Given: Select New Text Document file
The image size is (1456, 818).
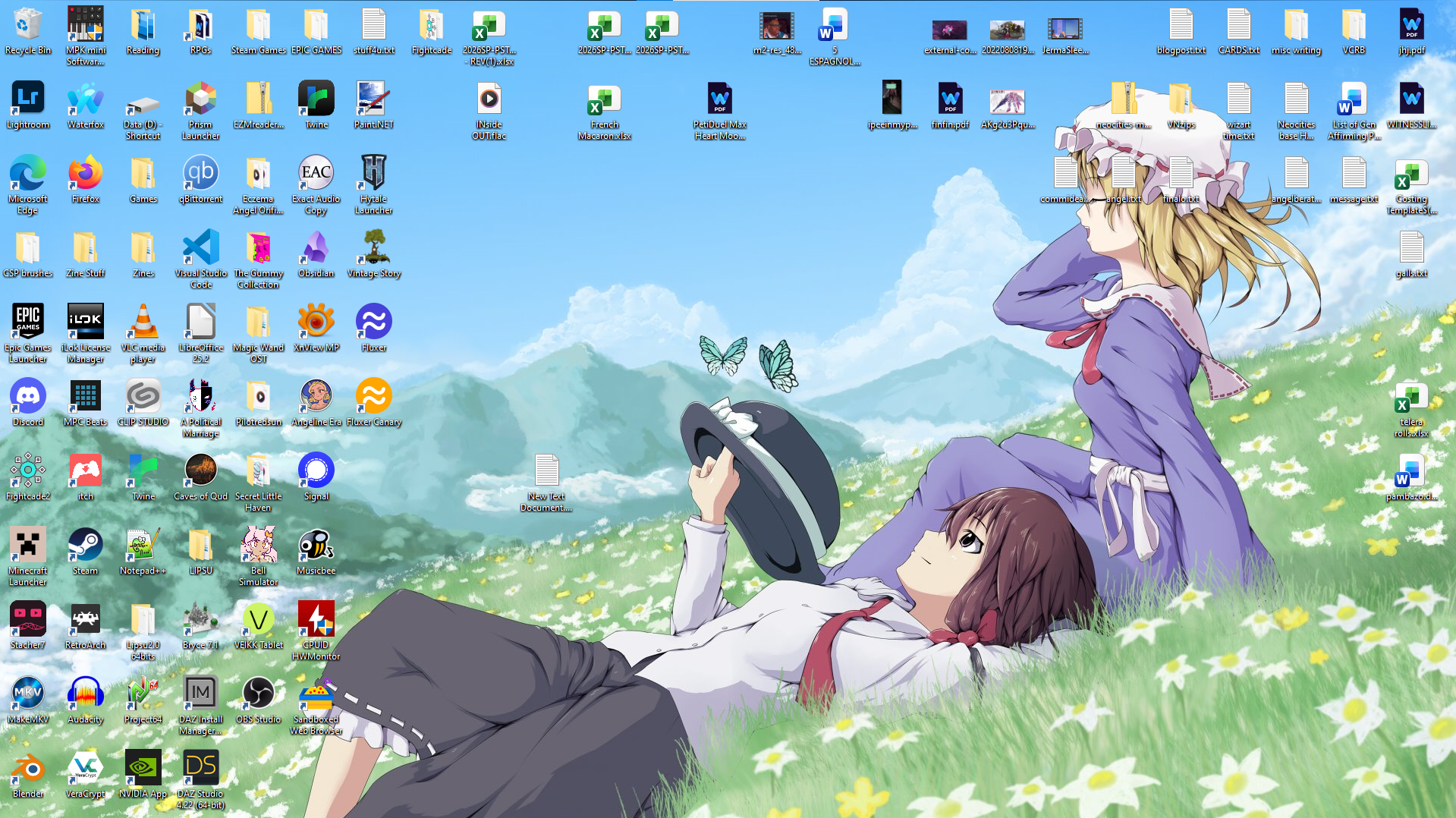Looking at the screenshot, I should point(547,483).
